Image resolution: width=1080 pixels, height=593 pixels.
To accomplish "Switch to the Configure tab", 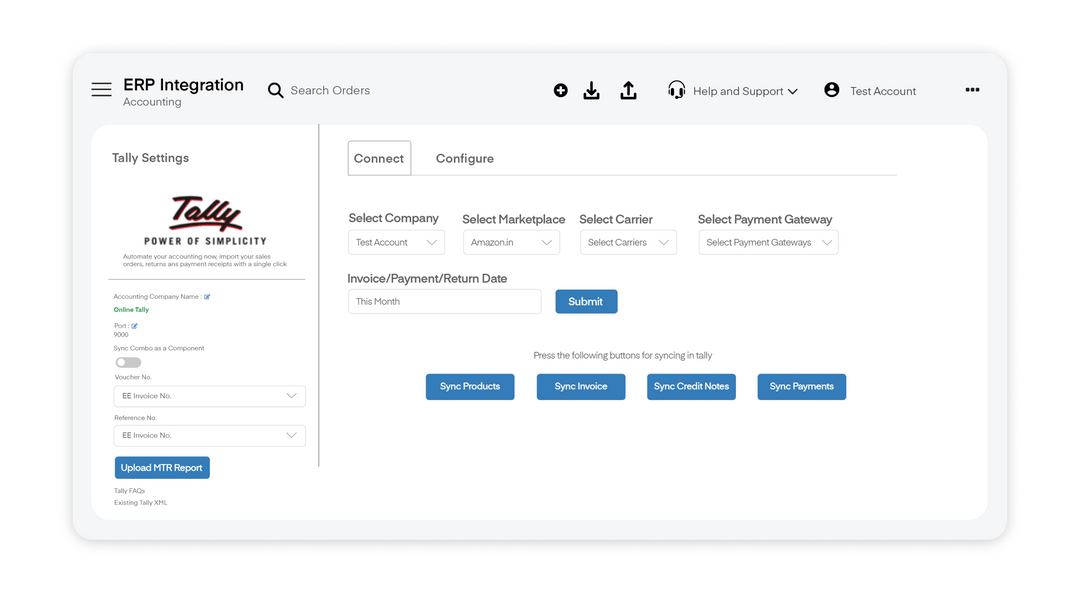I will 464,158.
